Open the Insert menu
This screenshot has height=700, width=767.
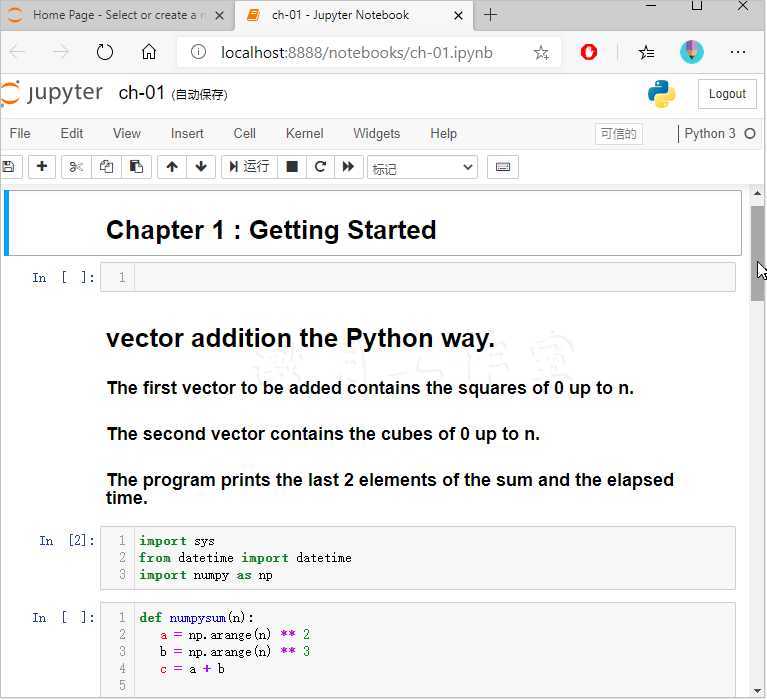pyautogui.click(x=187, y=133)
